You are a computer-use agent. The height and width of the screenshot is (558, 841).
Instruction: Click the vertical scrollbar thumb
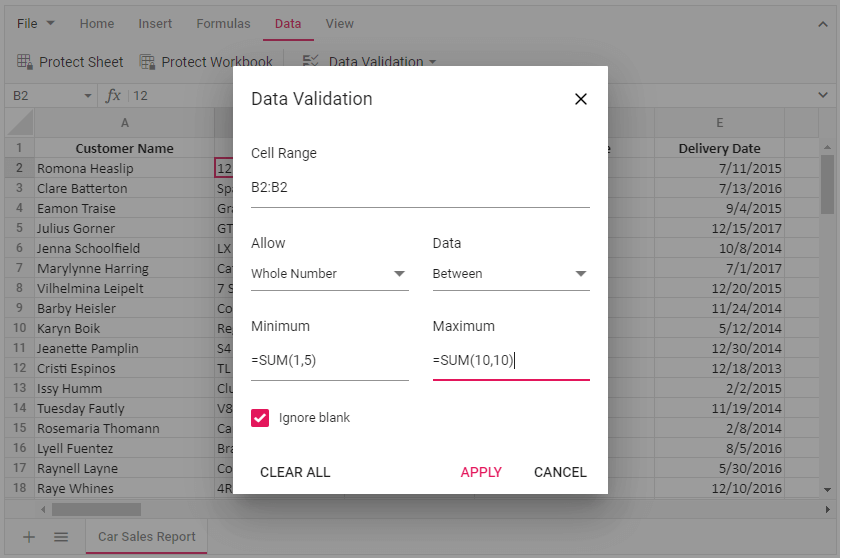(x=827, y=185)
